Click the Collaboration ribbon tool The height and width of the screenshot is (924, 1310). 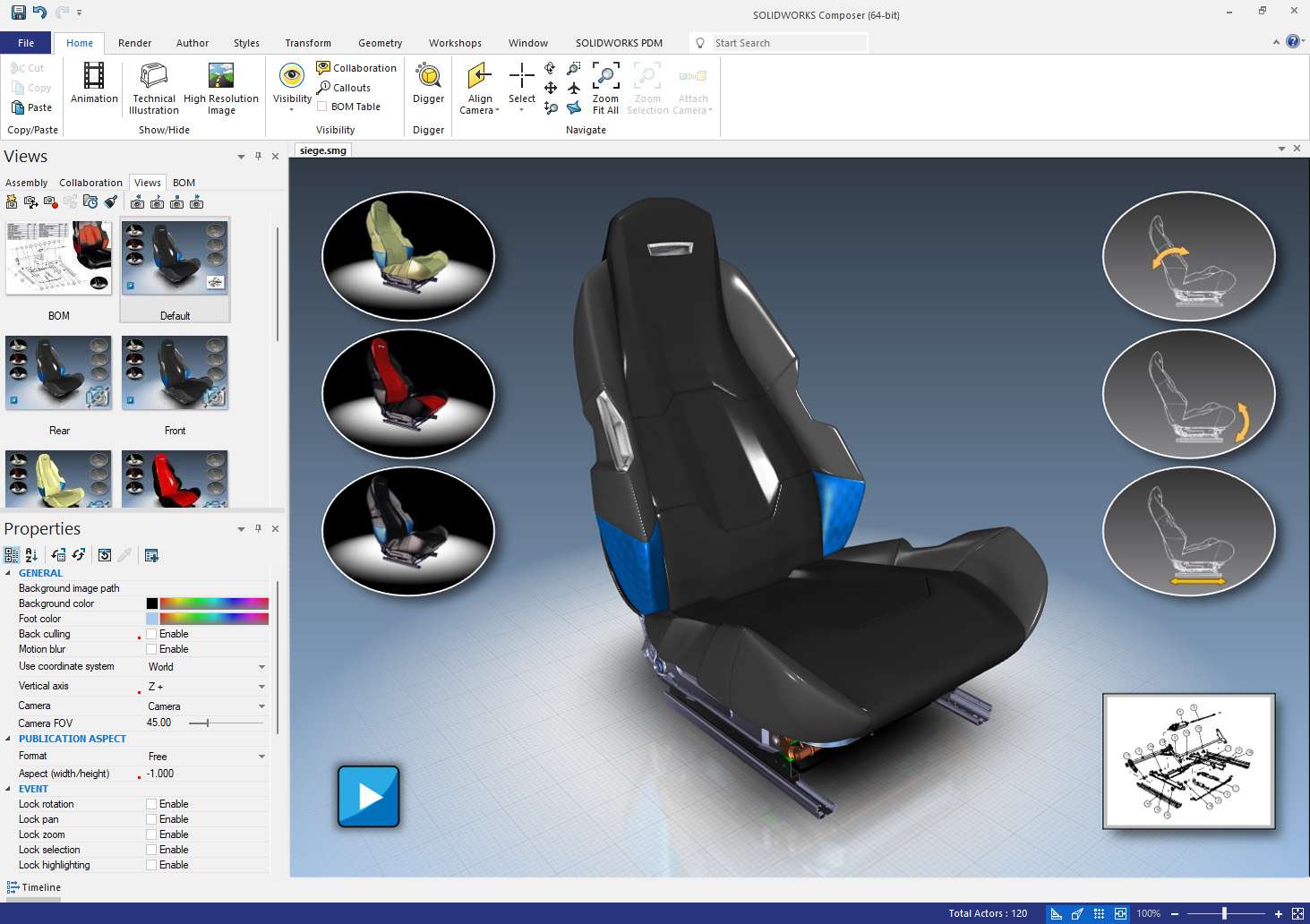click(x=356, y=68)
